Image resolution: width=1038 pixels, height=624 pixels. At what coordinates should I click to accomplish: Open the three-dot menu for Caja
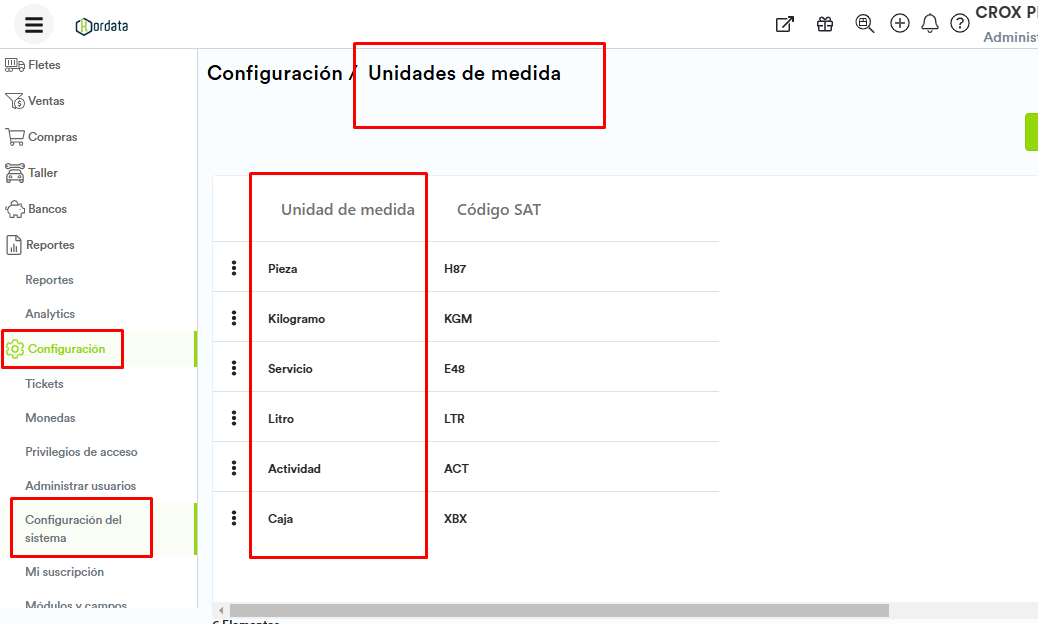click(234, 518)
